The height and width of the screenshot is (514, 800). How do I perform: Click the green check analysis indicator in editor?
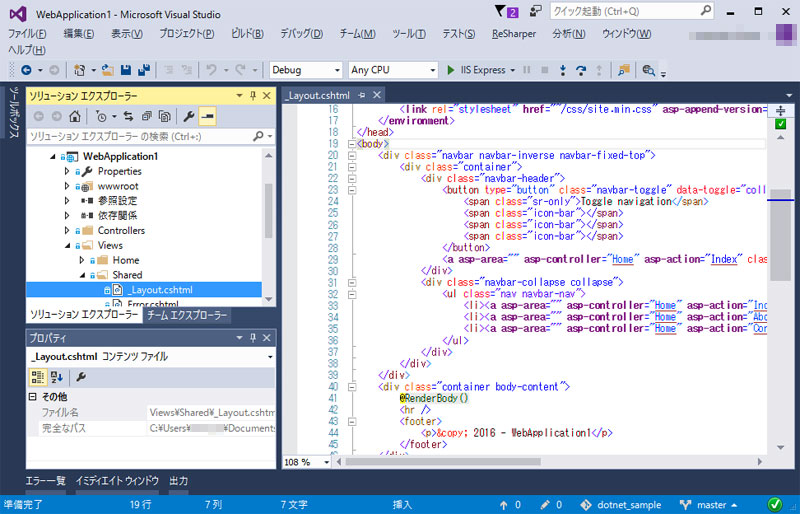tap(780, 124)
